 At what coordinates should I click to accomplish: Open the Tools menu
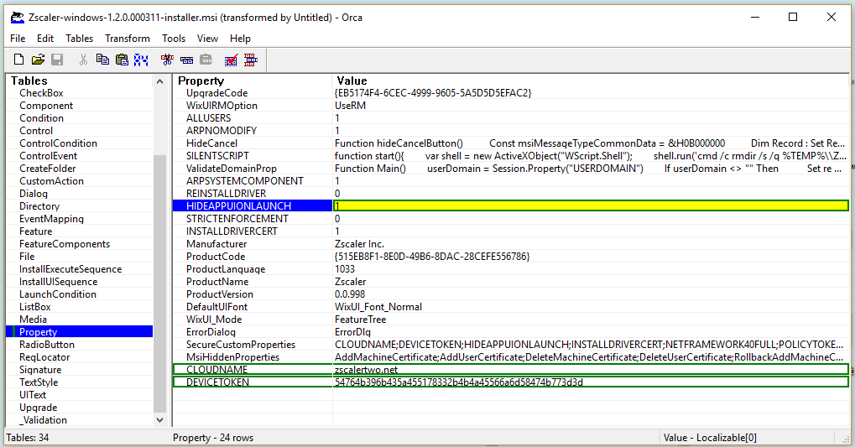click(174, 39)
